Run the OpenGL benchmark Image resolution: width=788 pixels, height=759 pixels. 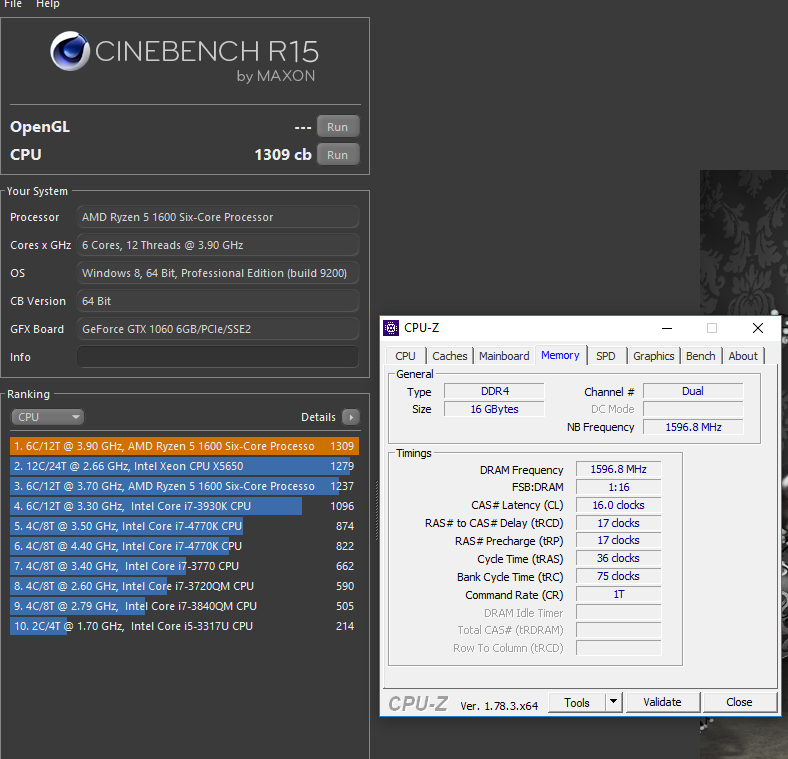(x=338, y=127)
